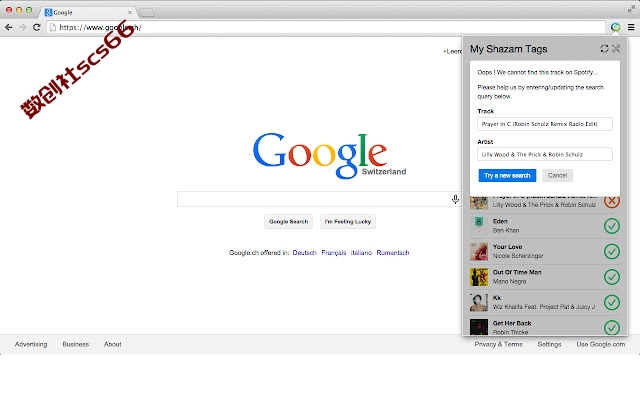The image size is (640, 400).
Task: Click the green check next to Get Her Back
Action: pos(612,327)
